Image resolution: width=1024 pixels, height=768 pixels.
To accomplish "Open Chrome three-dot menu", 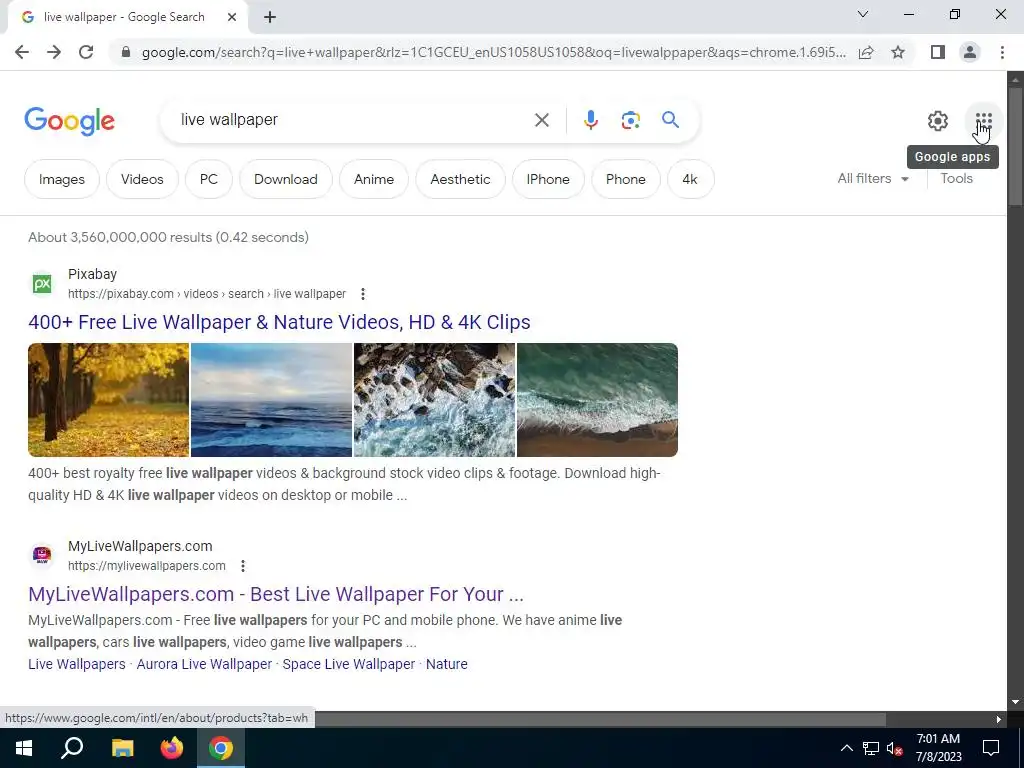I will (1002, 52).
